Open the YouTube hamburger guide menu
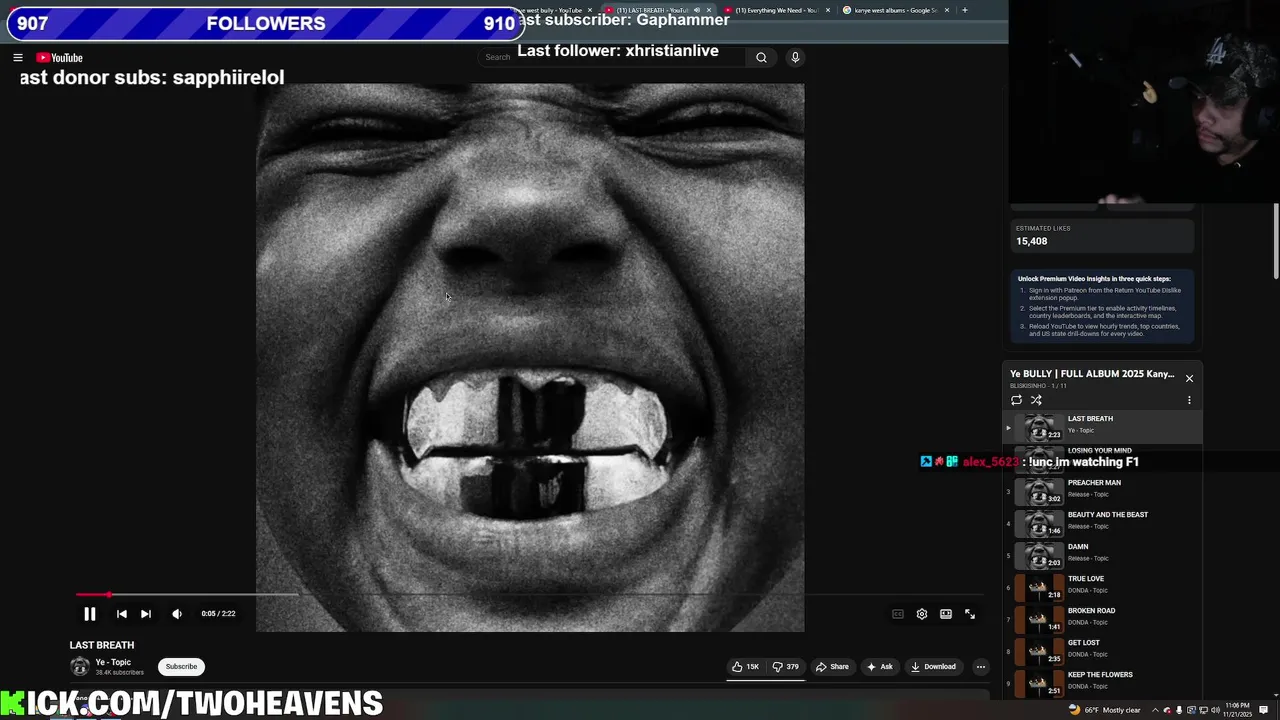 (x=18, y=58)
